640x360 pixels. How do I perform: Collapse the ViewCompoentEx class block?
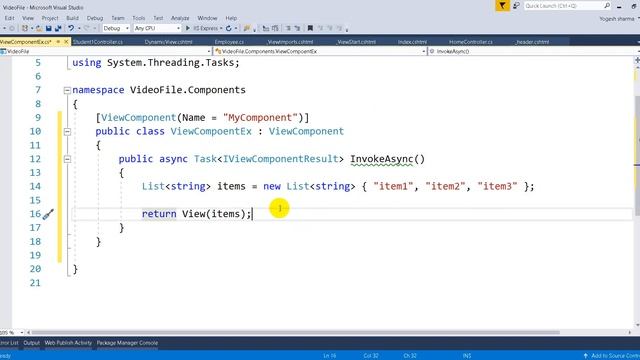click(x=67, y=131)
